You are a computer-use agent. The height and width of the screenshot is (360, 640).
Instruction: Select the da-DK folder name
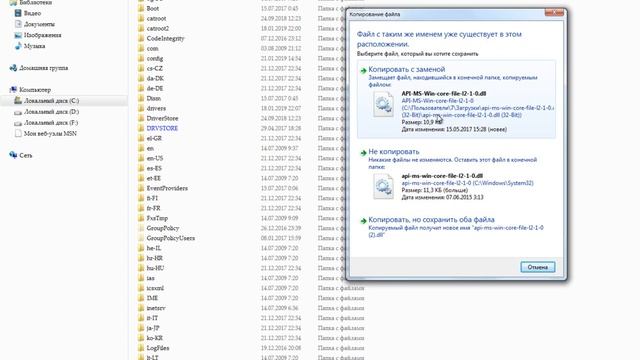[x=155, y=78]
